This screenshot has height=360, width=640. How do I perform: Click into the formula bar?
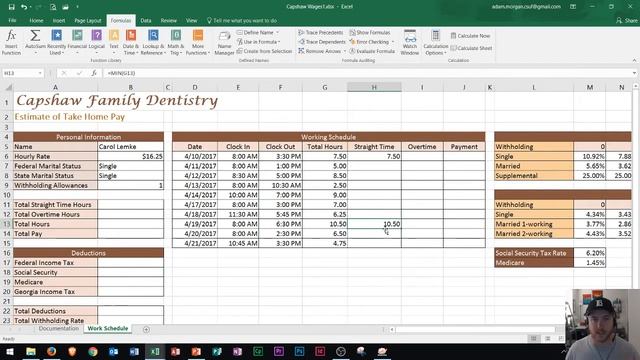tap(367, 73)
